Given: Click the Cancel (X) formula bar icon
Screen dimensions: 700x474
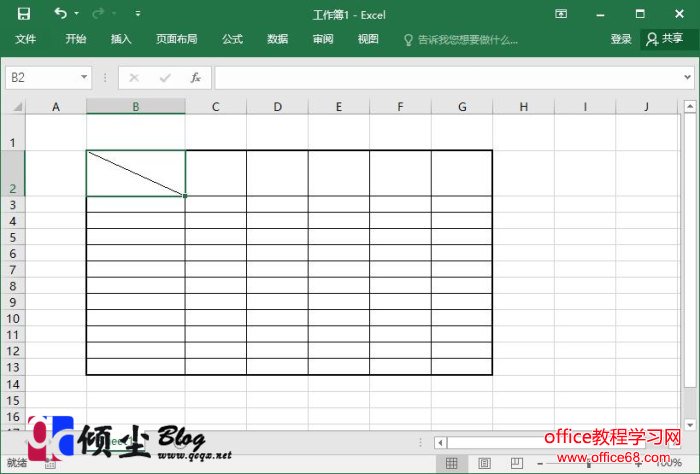Looking at the screenshot, I should tap(134, 78).
